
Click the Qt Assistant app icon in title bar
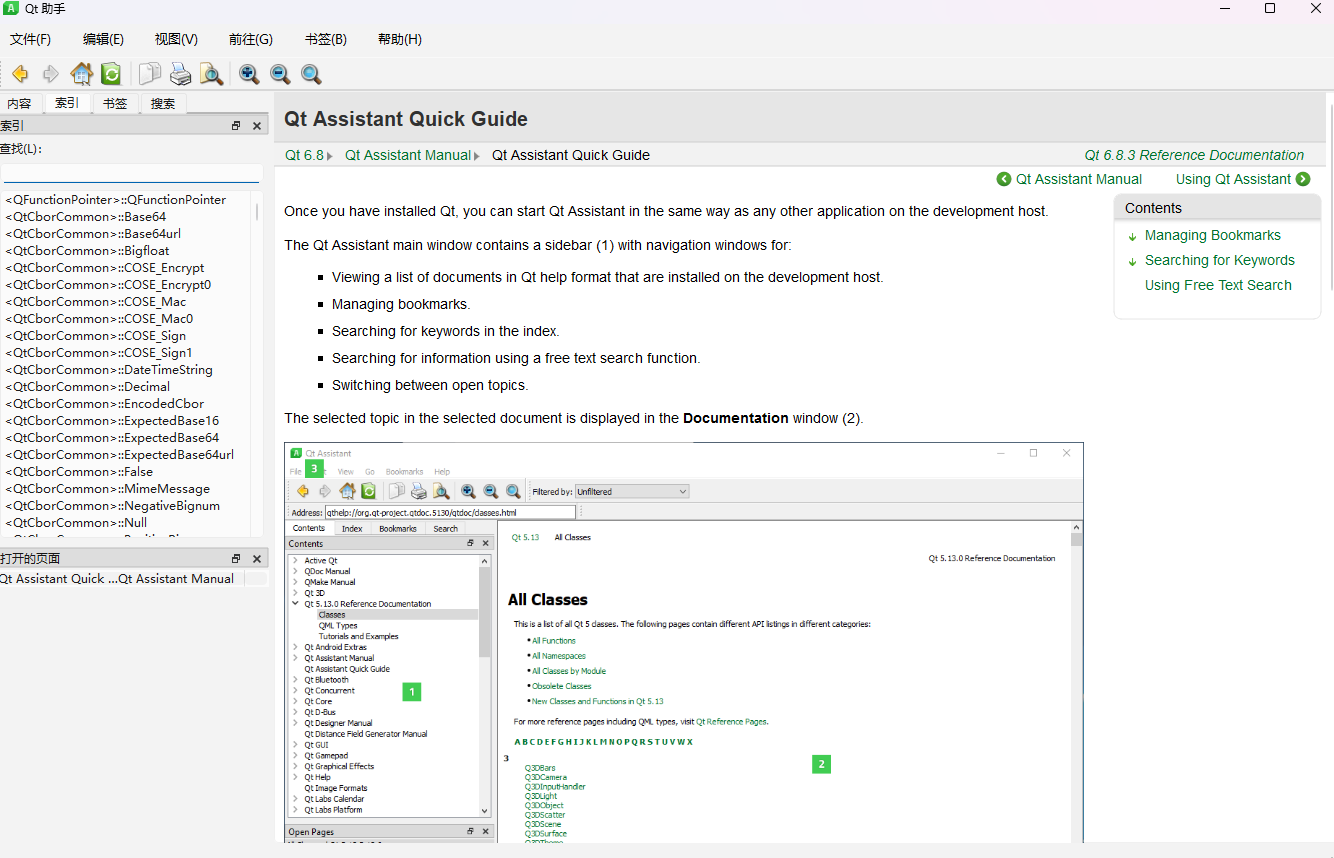11,9
